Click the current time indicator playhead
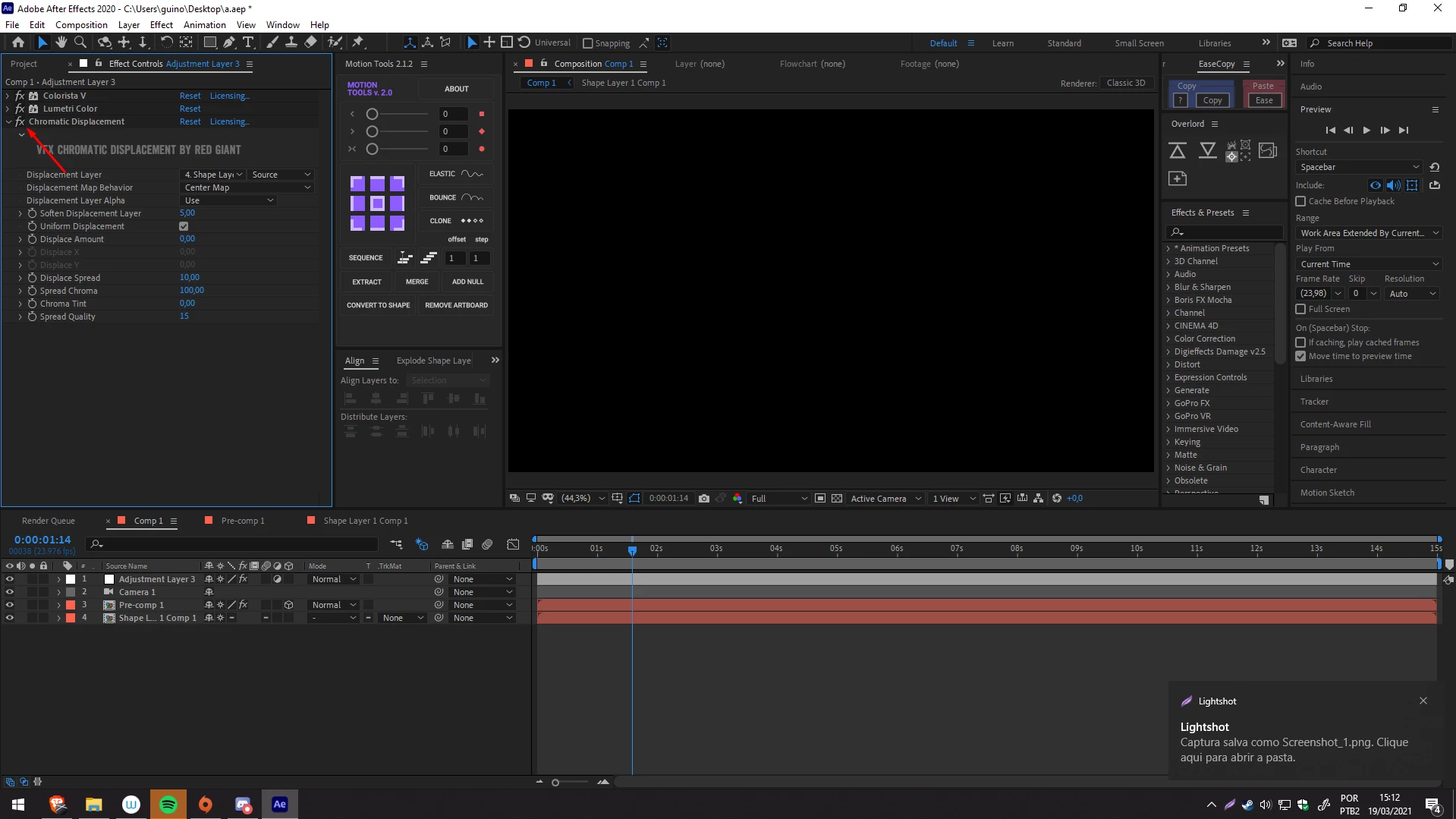 (x=632, y=550)
